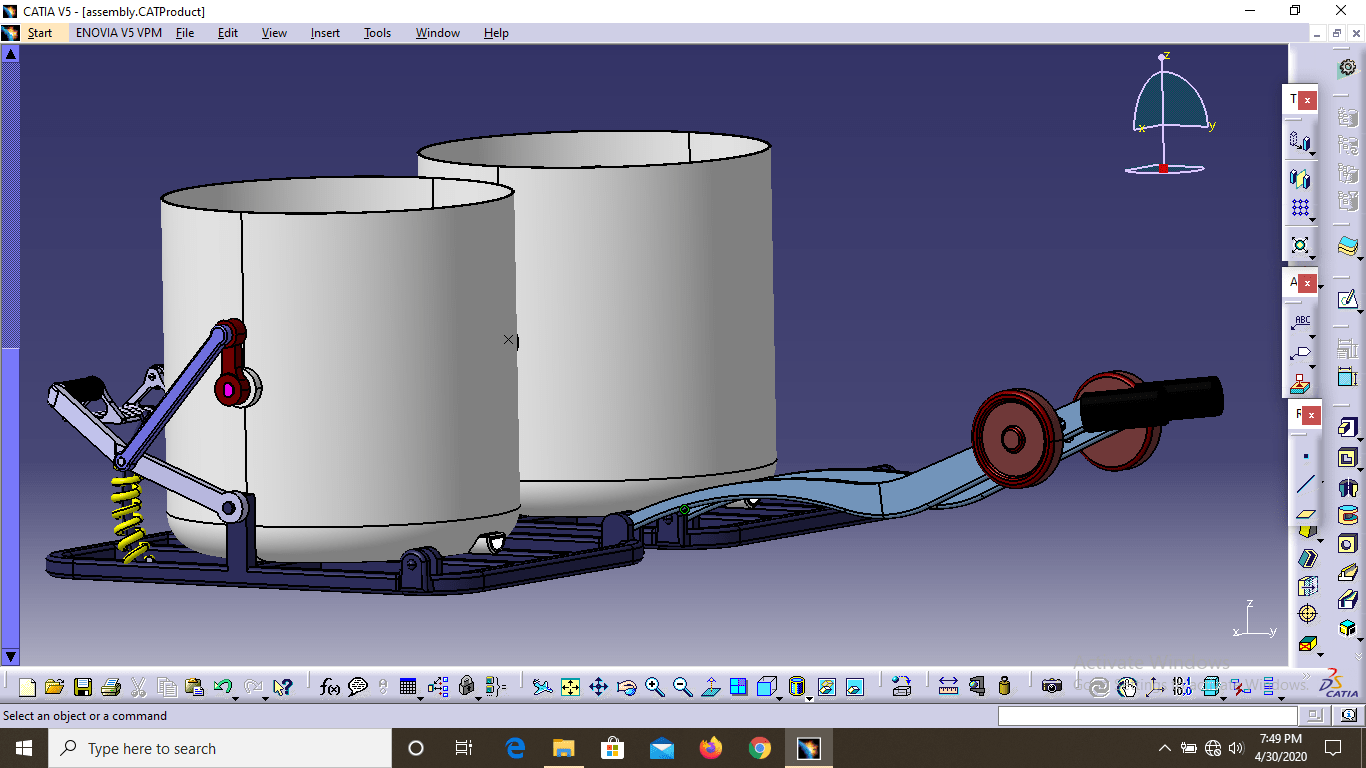The width and height of the screenshot is (1366, 768).
Task: Select the Pocket tool in right toolbar
Action: (x=1347, y=459)
